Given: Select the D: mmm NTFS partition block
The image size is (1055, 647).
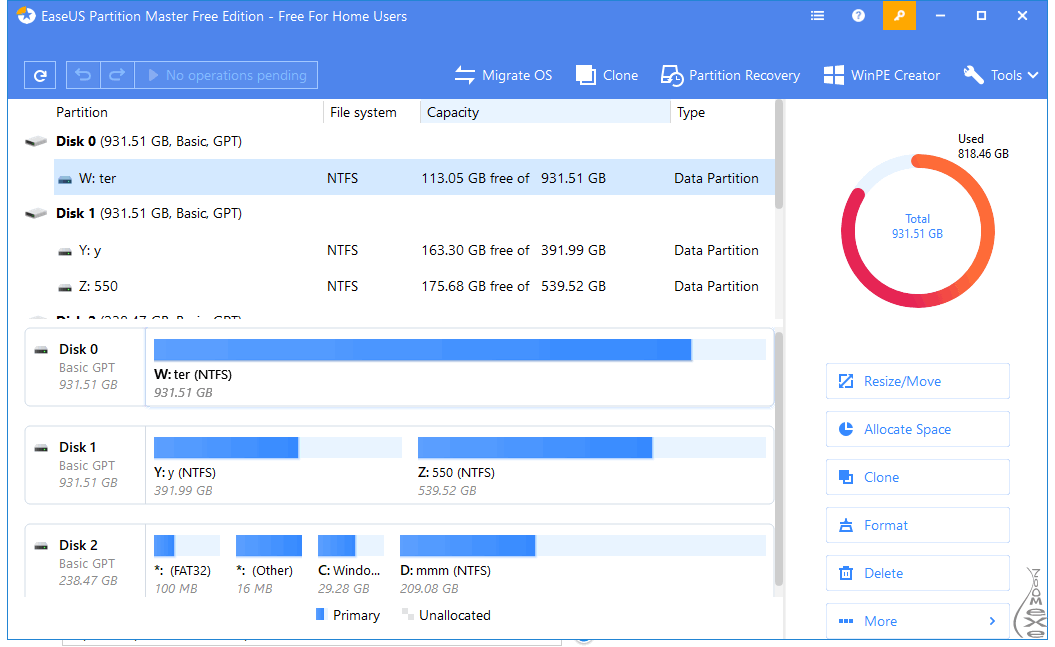Looking at the screenshot, I should 583,565.
